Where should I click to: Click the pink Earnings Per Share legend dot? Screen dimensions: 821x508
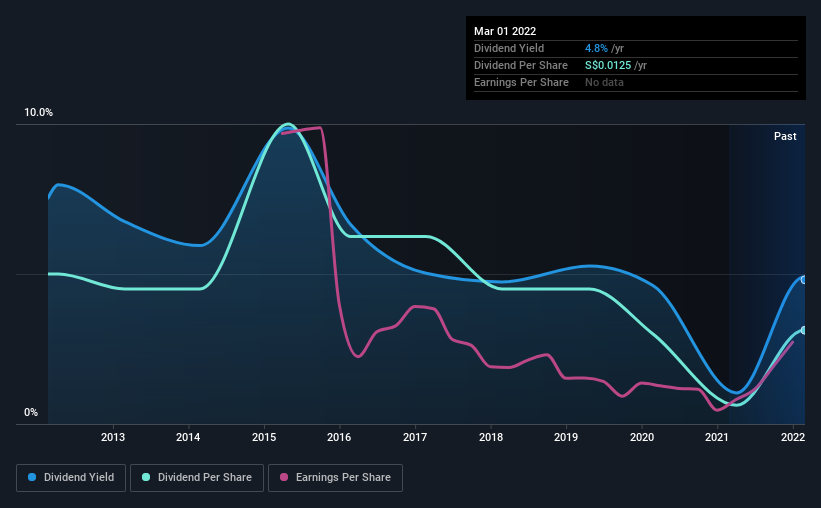[x=284, y=477]
